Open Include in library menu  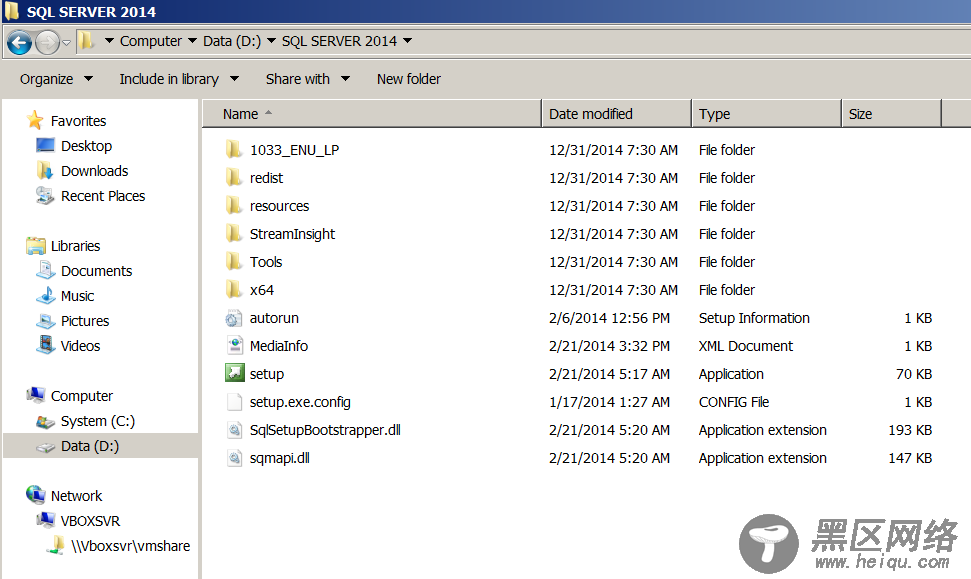point(179,79)
